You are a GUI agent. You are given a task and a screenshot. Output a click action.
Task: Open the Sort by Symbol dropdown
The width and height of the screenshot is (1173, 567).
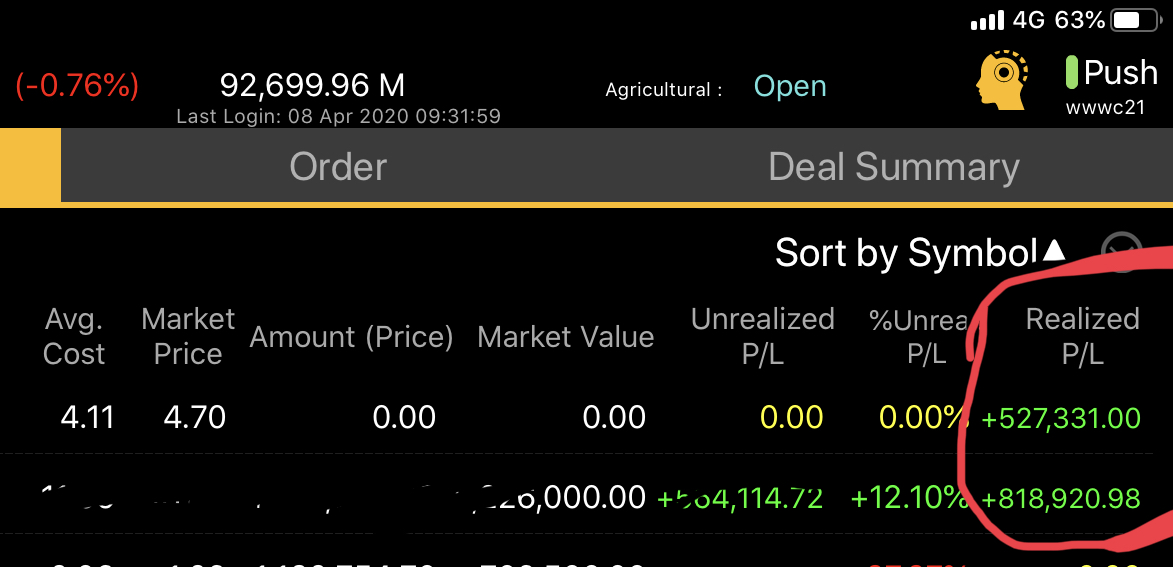pos(920,253)
